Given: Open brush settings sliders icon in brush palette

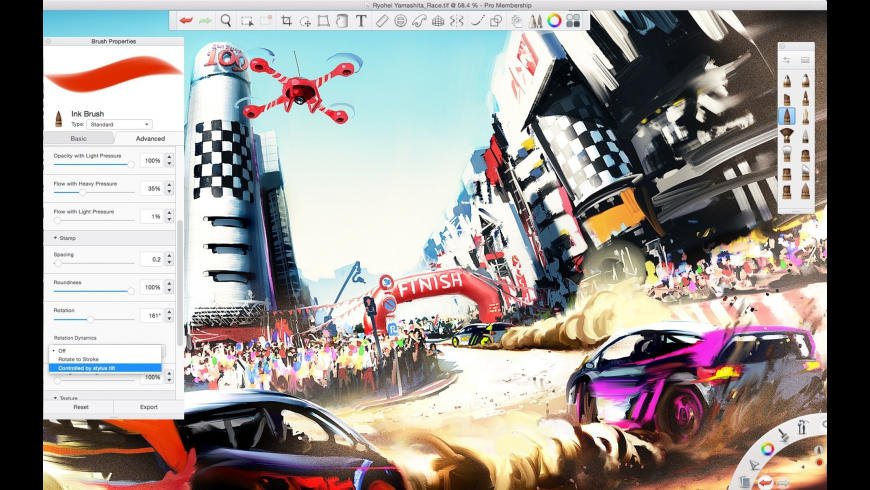Looking at the screenshot, I should [x=786, y=60].
